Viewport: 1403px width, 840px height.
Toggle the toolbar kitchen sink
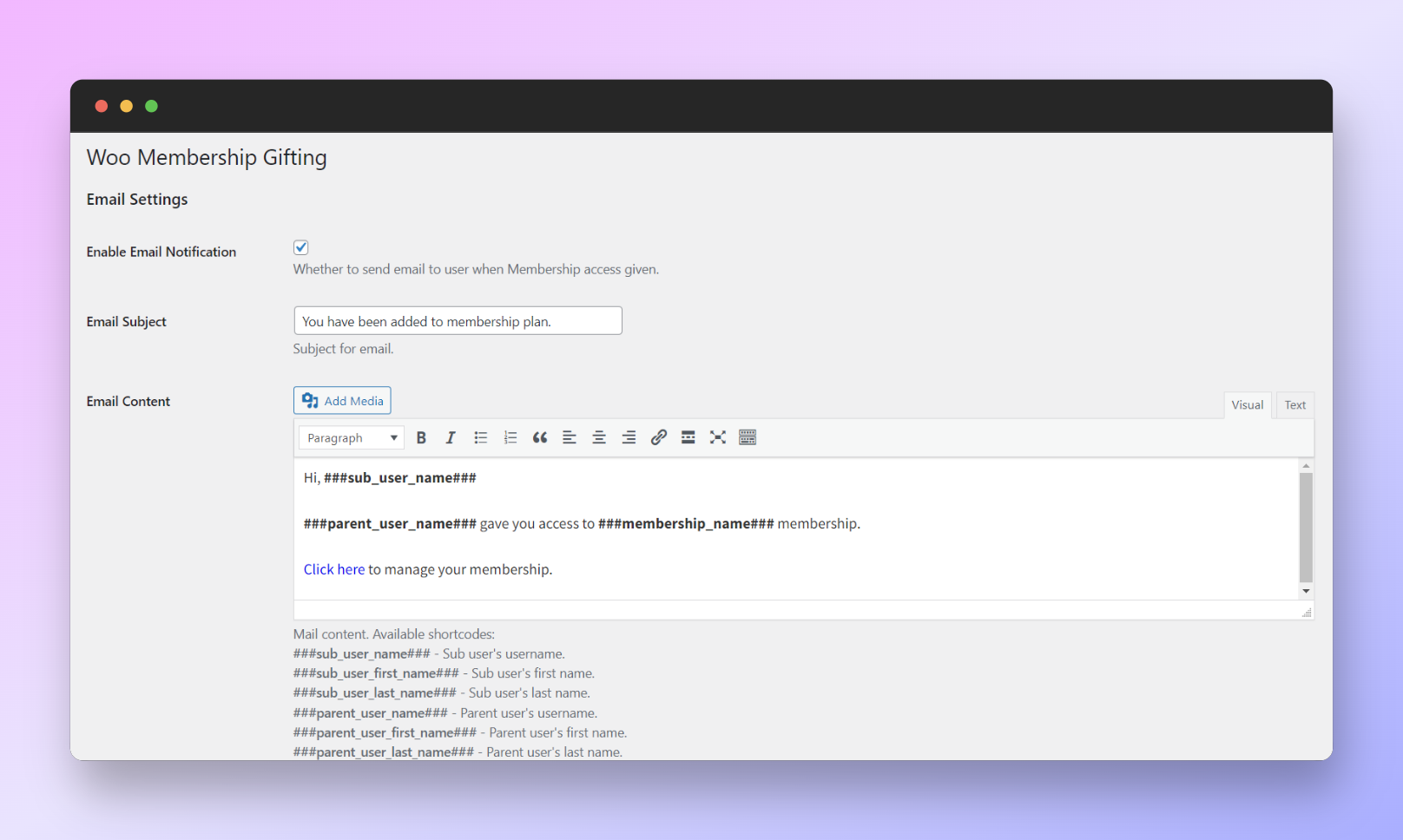(x=748, y=437)
